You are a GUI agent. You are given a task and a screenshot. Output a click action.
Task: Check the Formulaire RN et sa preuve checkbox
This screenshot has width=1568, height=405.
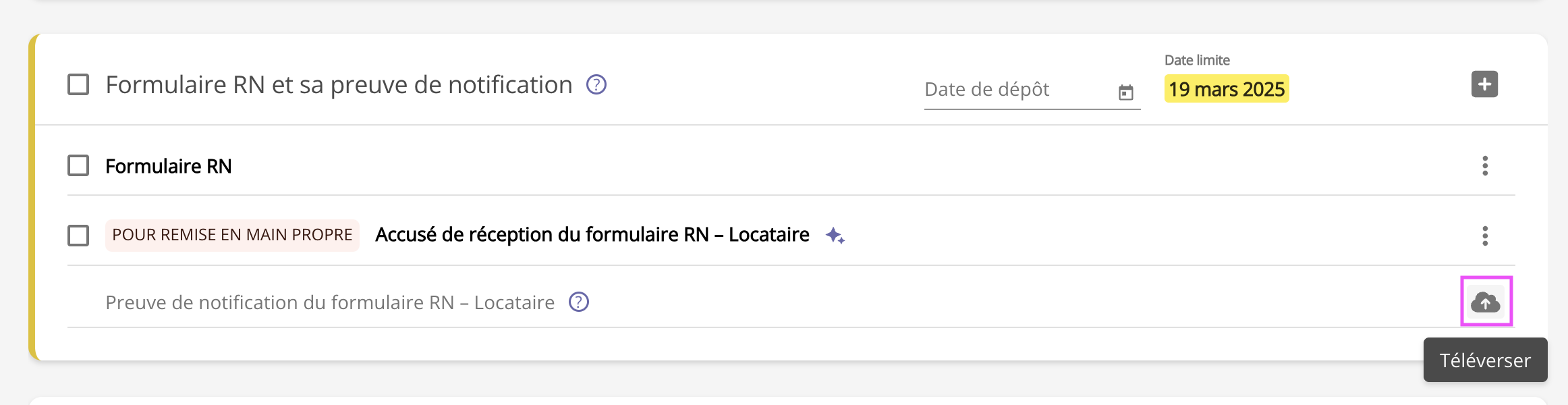[x=78, y=85]
